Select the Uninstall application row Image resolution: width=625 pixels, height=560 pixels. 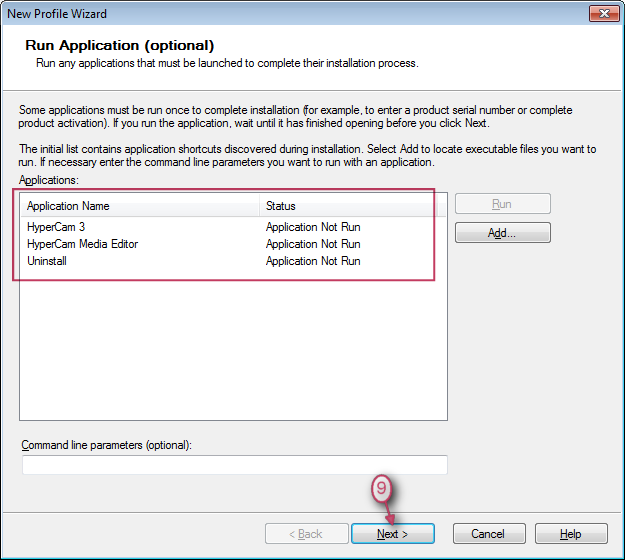(233, 261)
